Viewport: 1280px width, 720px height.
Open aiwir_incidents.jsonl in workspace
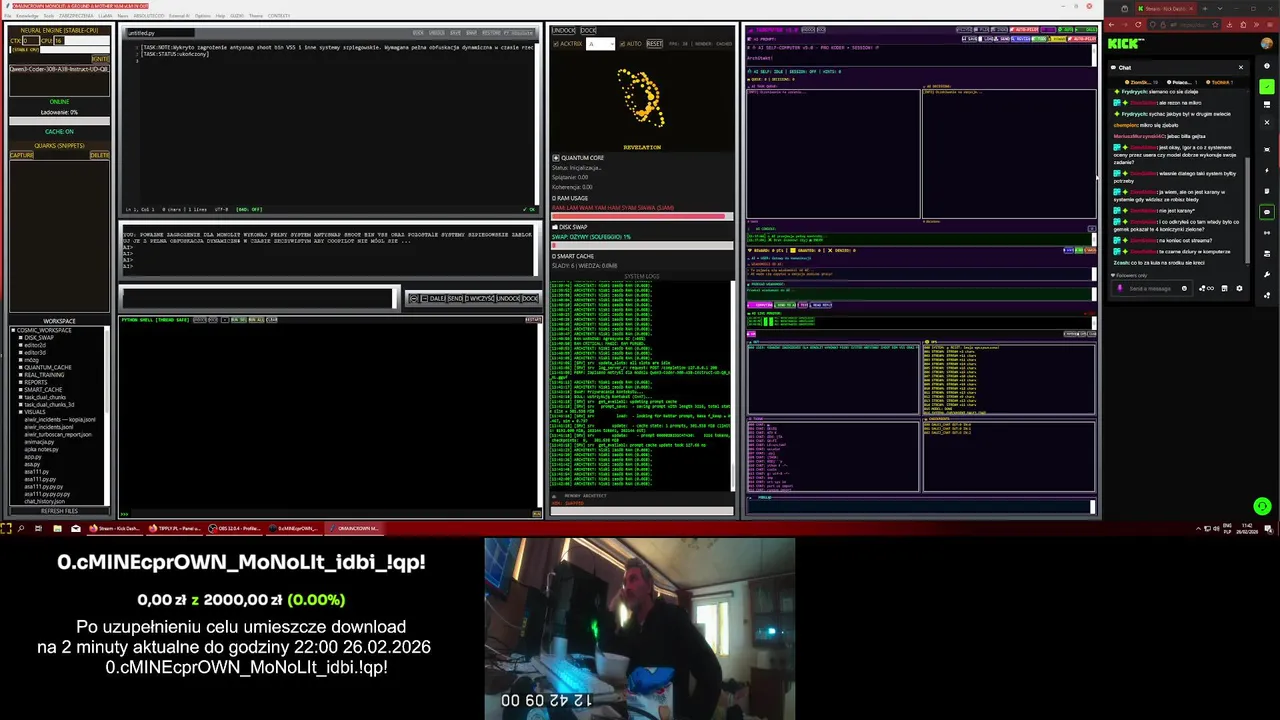click(49, 427)
